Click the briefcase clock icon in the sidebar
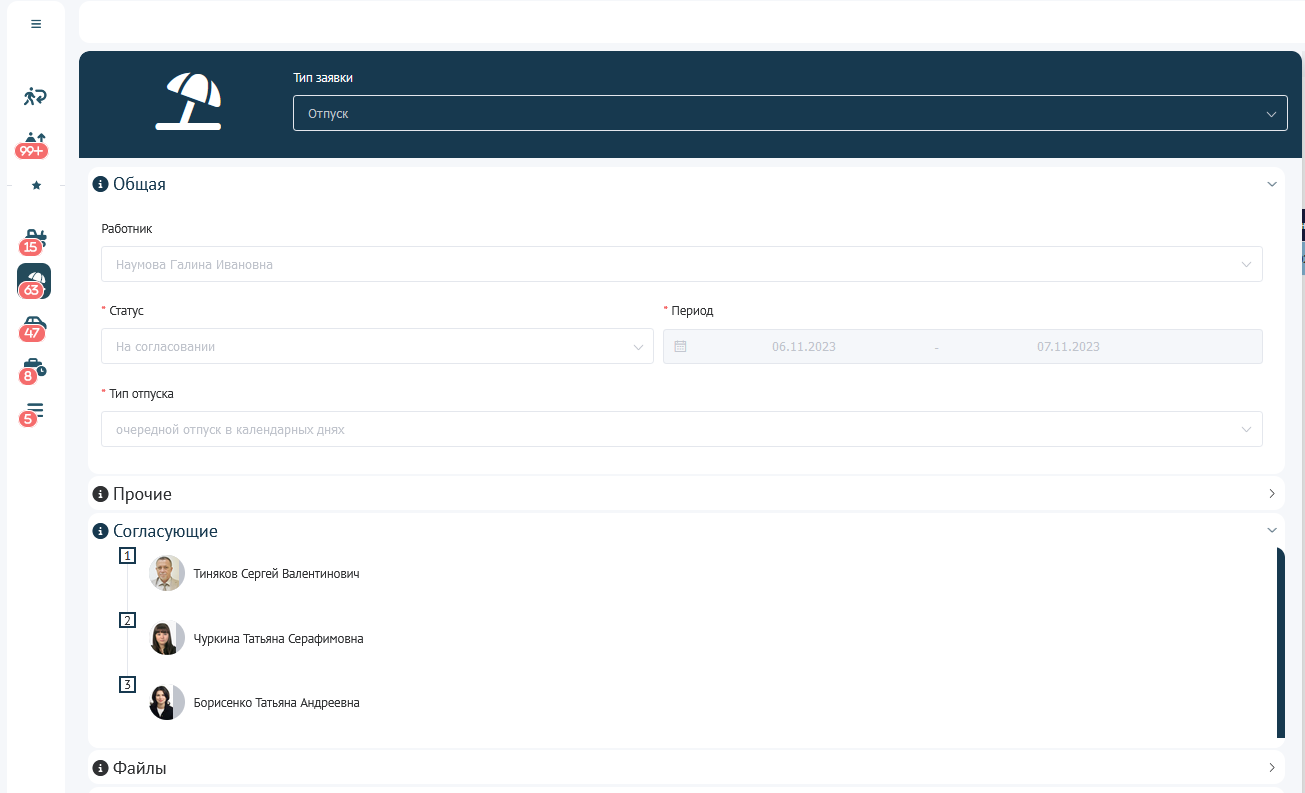1305x793 pixels. (x=34, y=369)
